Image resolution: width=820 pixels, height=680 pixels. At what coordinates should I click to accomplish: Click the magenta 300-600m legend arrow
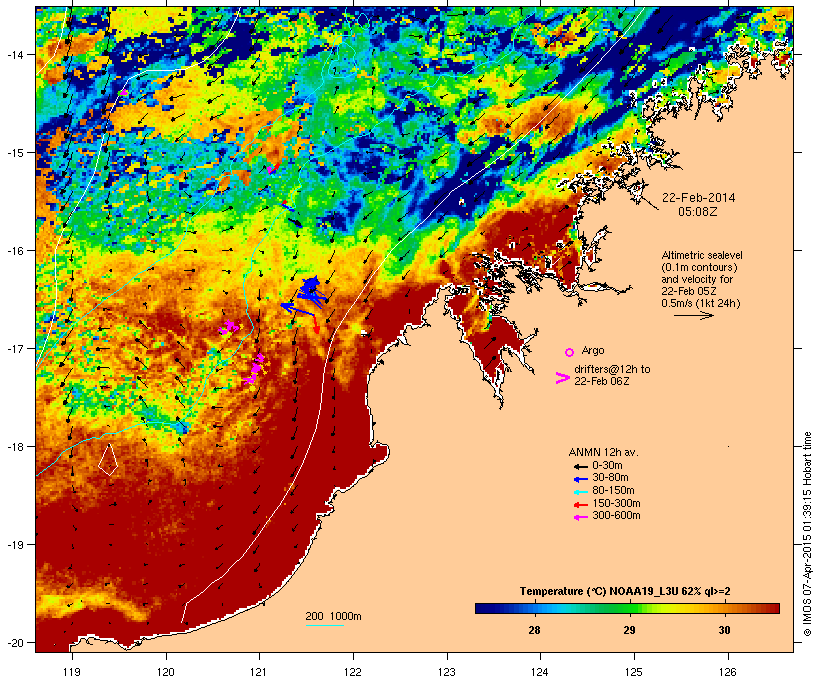coord(580,517)
